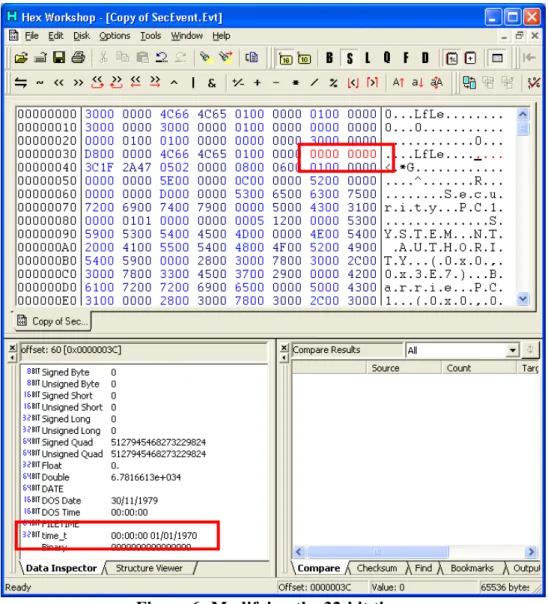Click compare results scroll right arrow
548x604 pixels.
pos(531,552)
